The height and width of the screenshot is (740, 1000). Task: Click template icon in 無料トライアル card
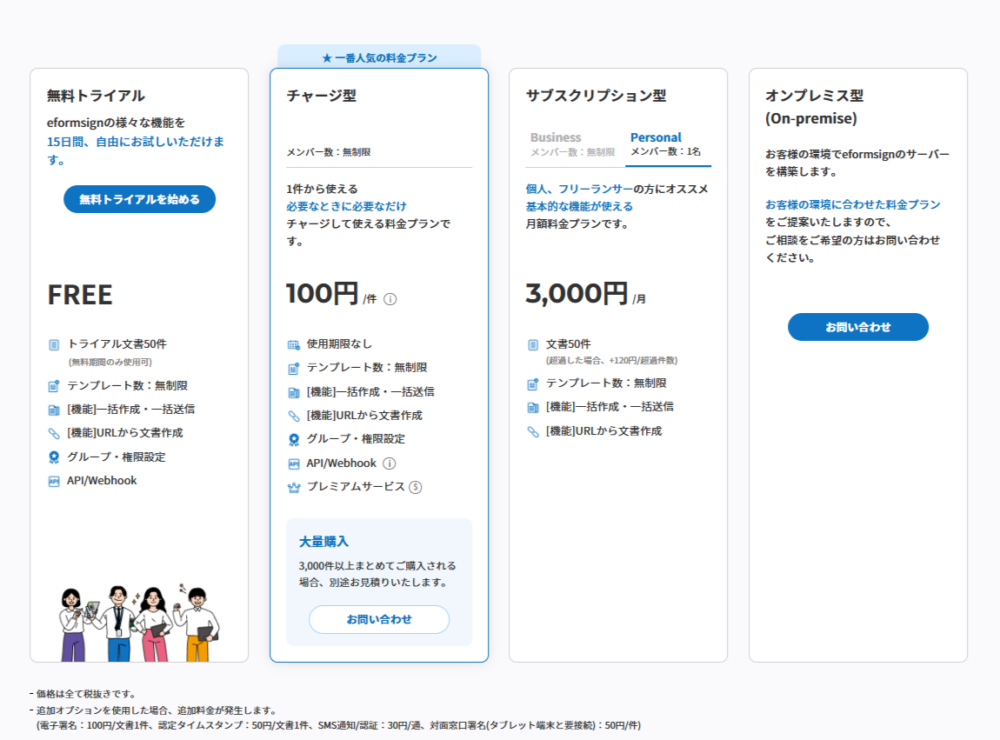[x=54, y=386]
